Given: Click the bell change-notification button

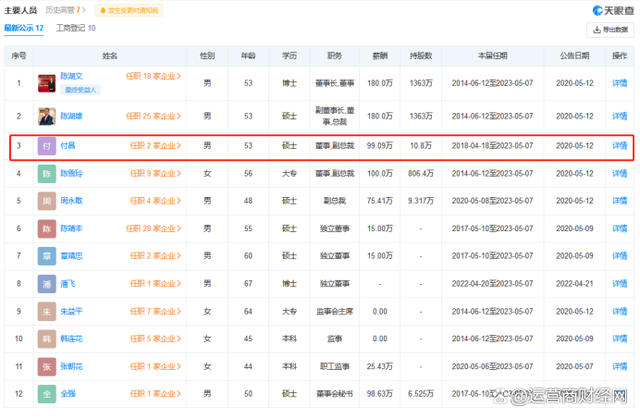Looking at the screenshot, I should coord(129,10).
